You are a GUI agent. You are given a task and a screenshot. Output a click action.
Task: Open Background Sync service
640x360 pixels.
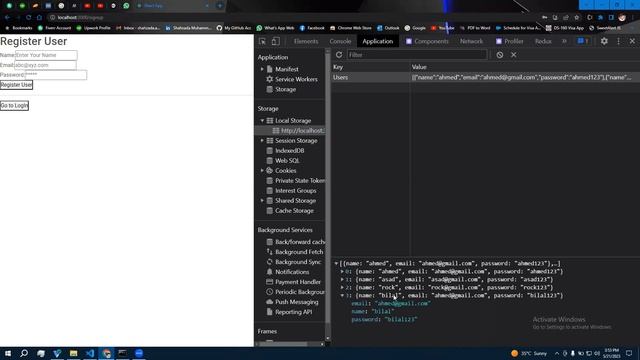298,262
